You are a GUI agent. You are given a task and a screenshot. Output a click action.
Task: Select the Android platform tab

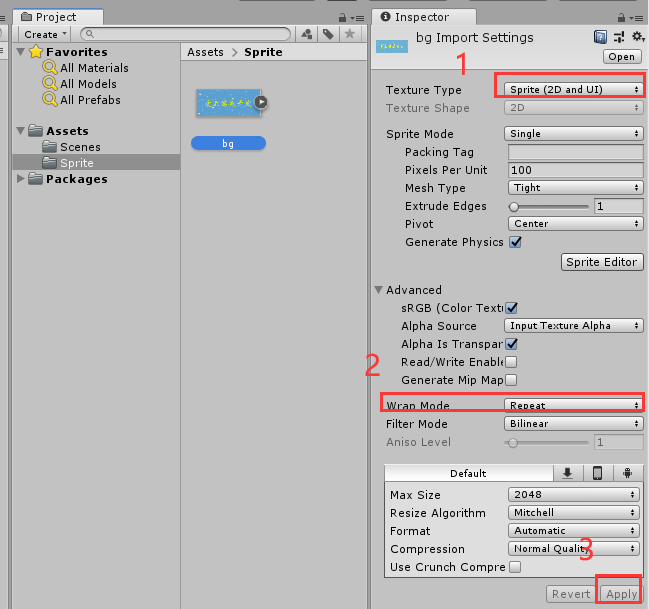tap(628, 473)
